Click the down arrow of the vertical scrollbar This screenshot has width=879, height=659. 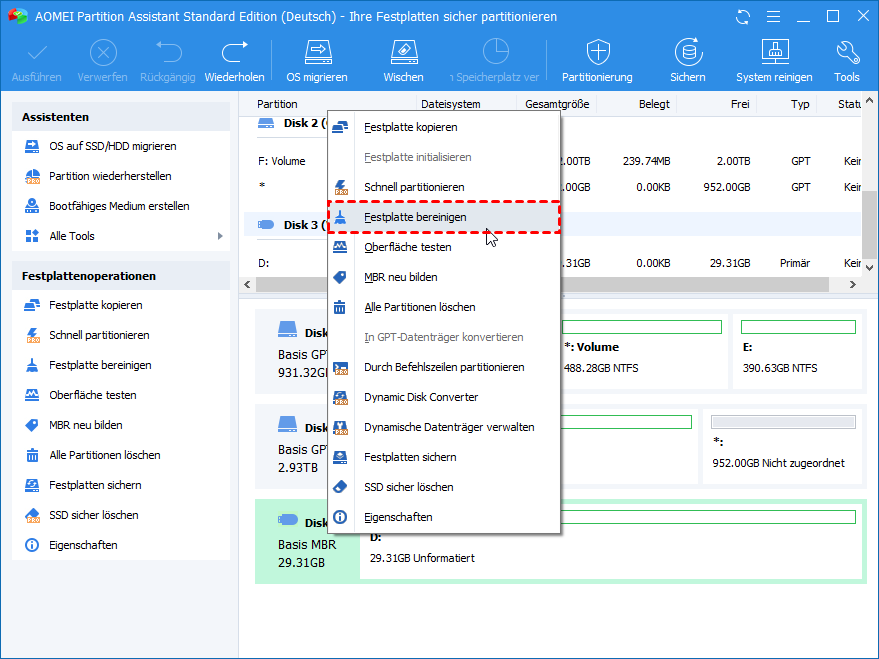(869, 267)
